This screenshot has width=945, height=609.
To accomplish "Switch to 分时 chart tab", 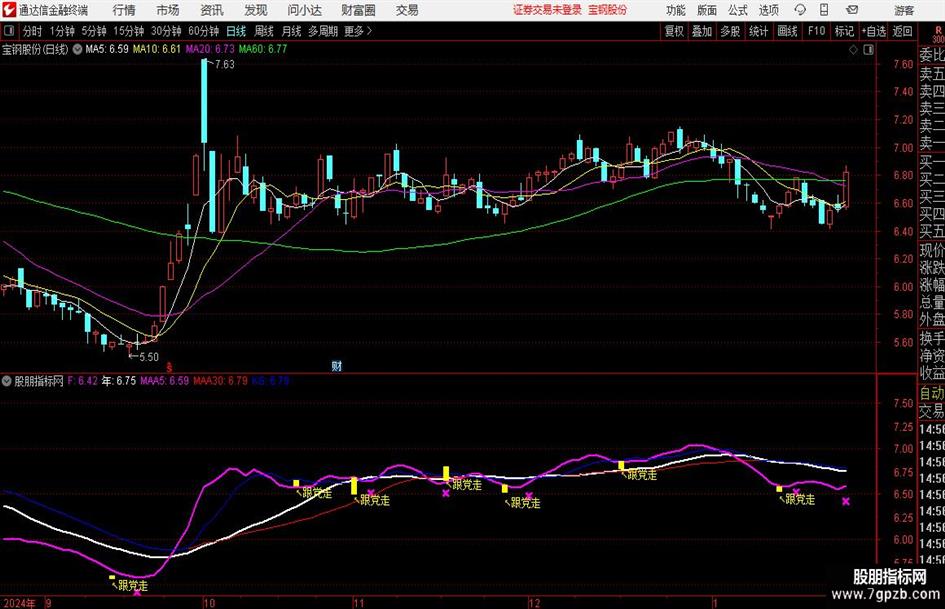I will pos(32,31).
